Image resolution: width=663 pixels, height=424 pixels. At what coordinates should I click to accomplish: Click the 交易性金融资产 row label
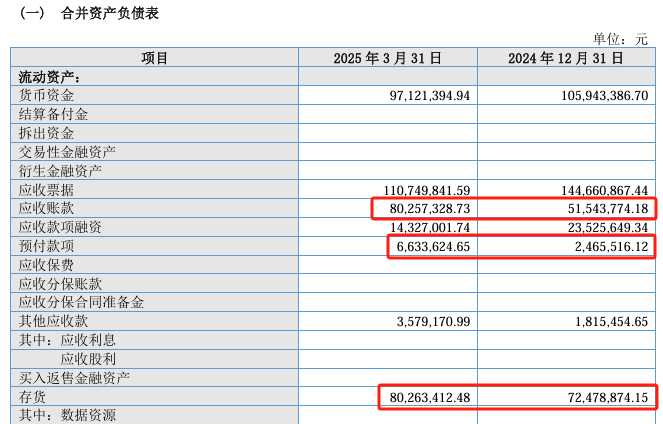pos(67,152)
